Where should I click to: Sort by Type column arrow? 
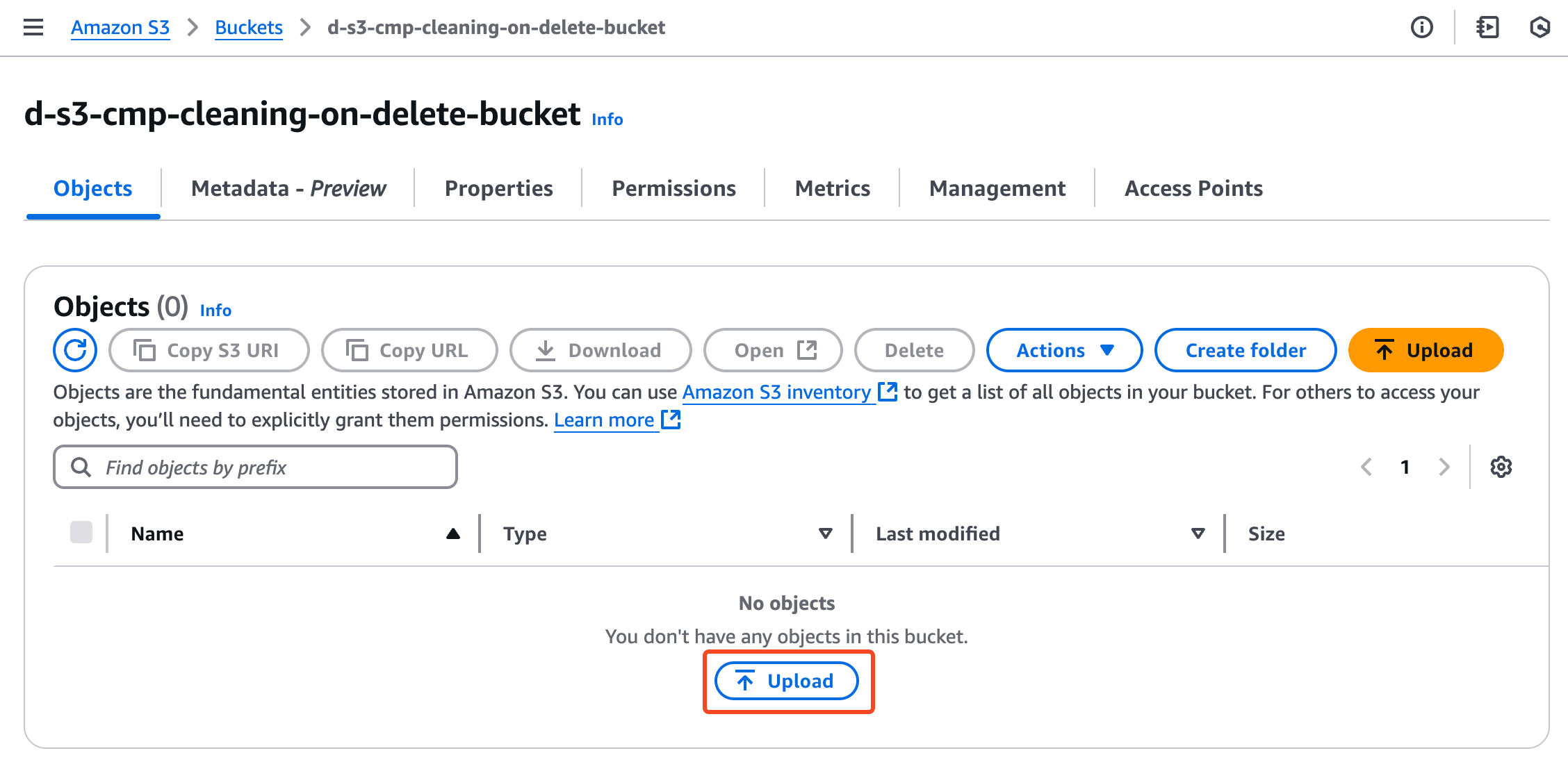coord(825,533)
